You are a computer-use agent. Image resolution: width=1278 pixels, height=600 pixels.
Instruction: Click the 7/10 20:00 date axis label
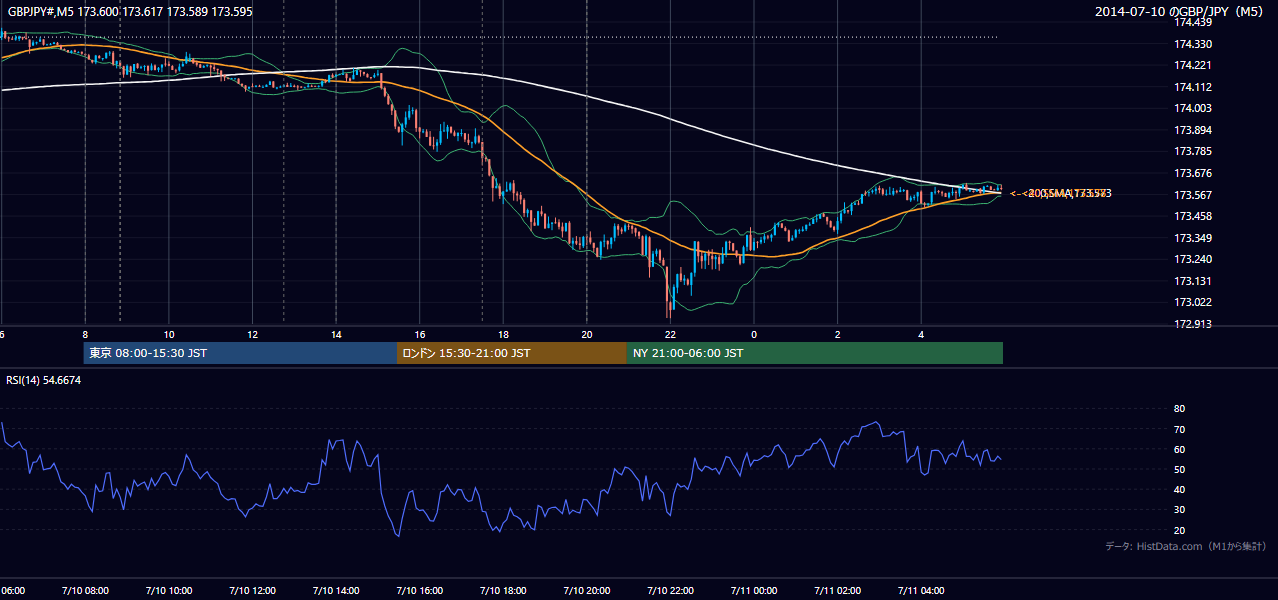587,591
